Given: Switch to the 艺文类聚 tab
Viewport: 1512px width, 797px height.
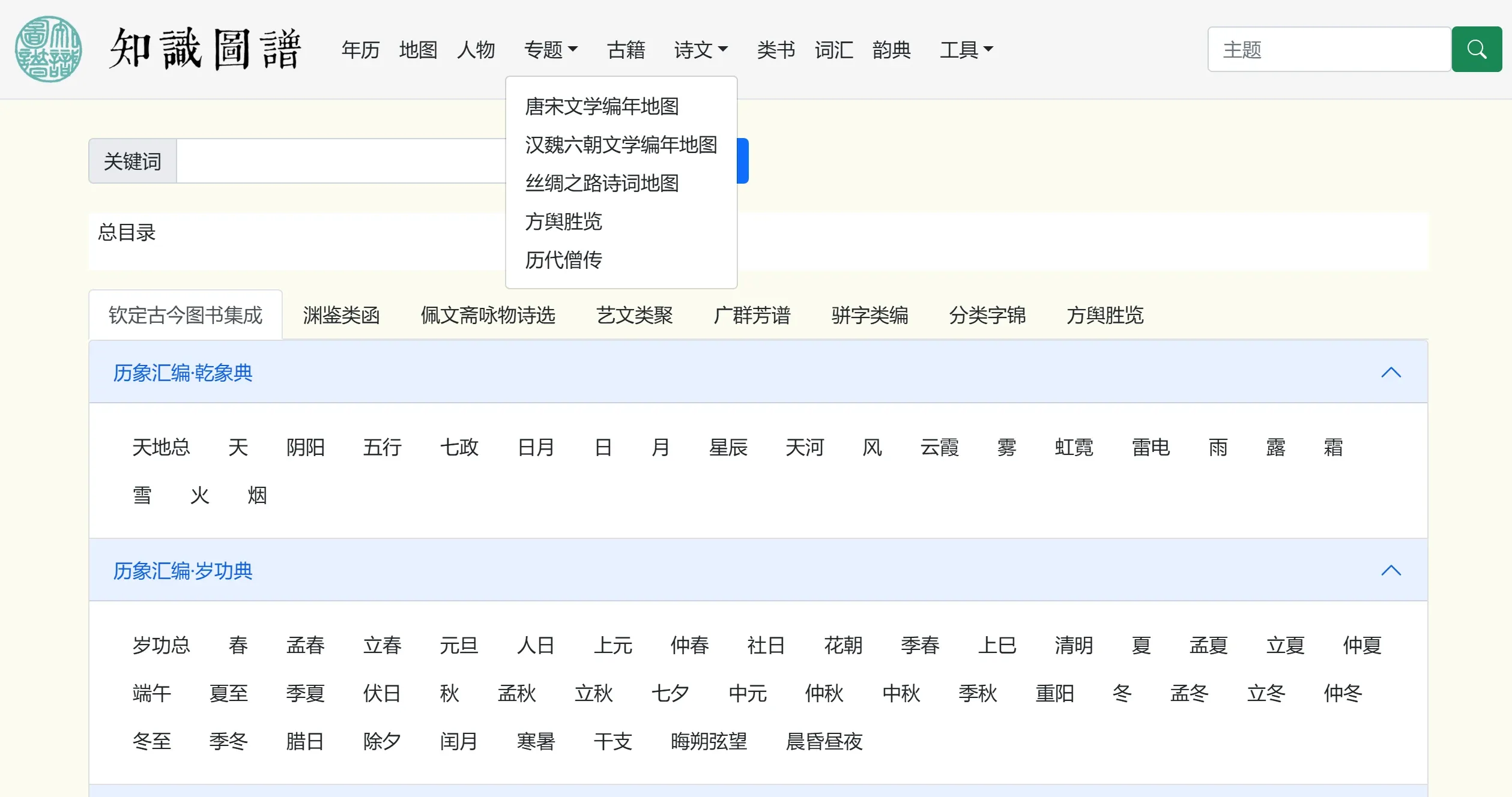Looking at the screenshot, I should (x=634, y=315).
